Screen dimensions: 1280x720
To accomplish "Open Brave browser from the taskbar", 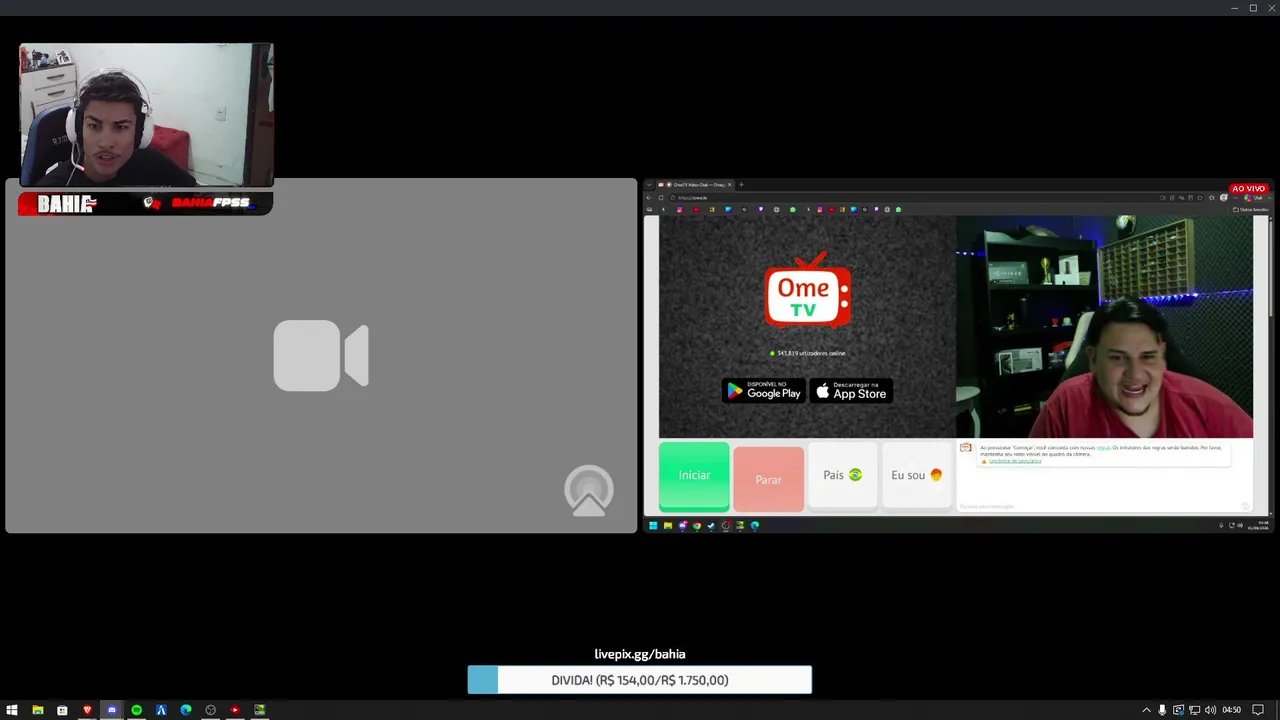I will (x=87, y=710).
